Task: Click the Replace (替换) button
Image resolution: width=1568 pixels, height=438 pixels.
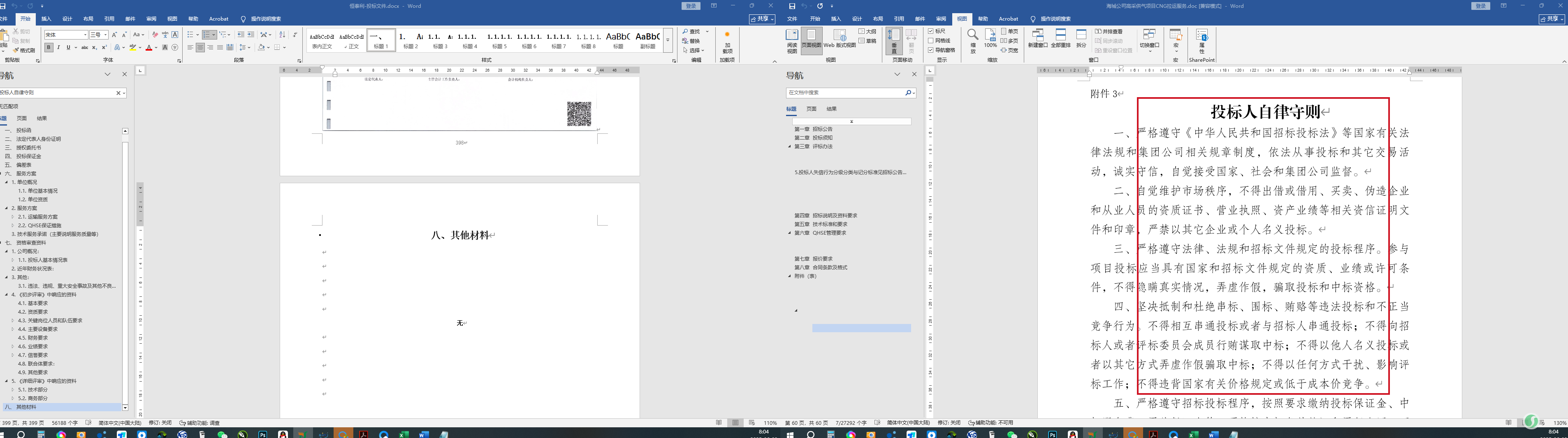Action: pos(694,41)
